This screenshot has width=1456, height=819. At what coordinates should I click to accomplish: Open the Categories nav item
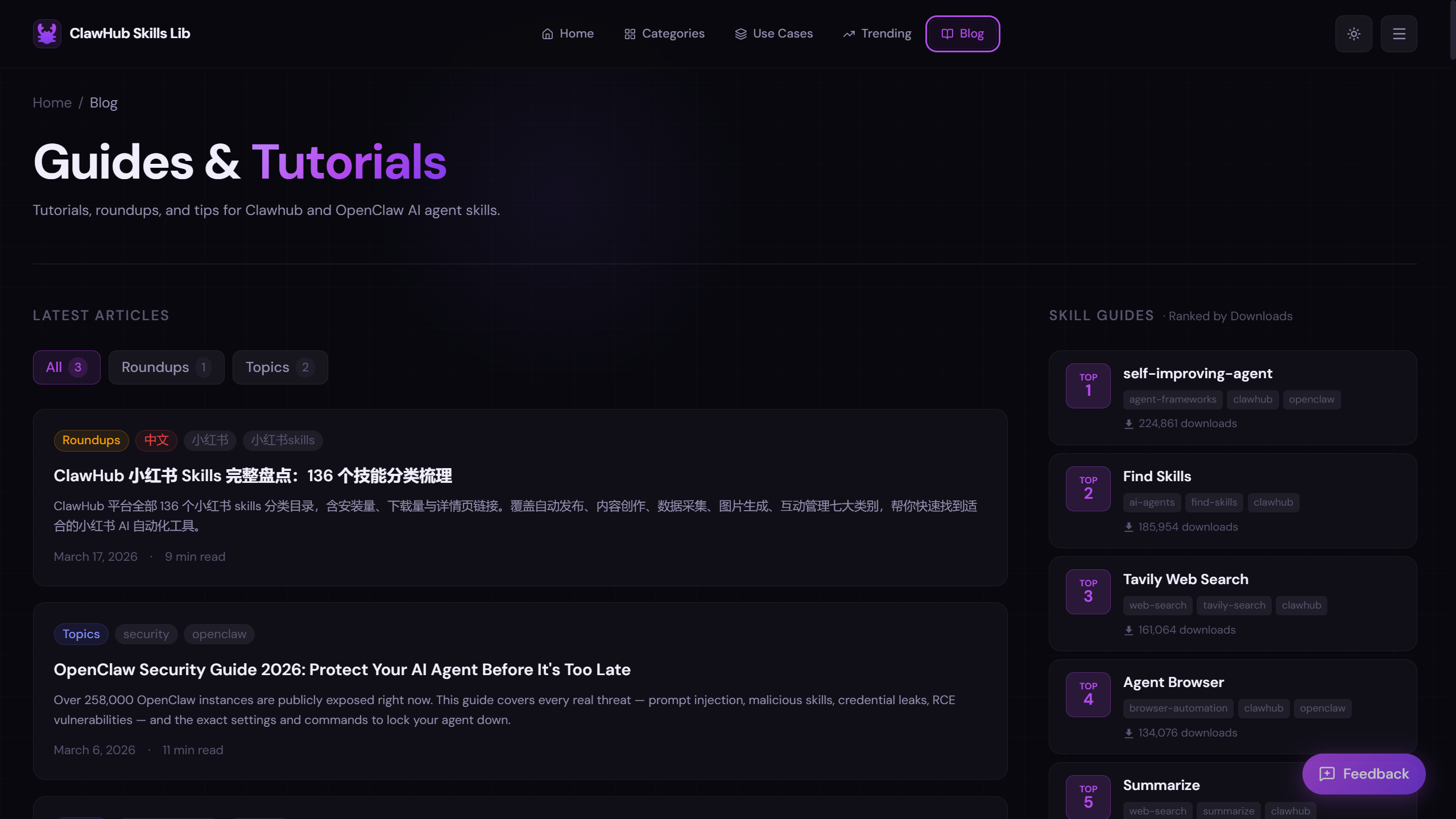664,34
